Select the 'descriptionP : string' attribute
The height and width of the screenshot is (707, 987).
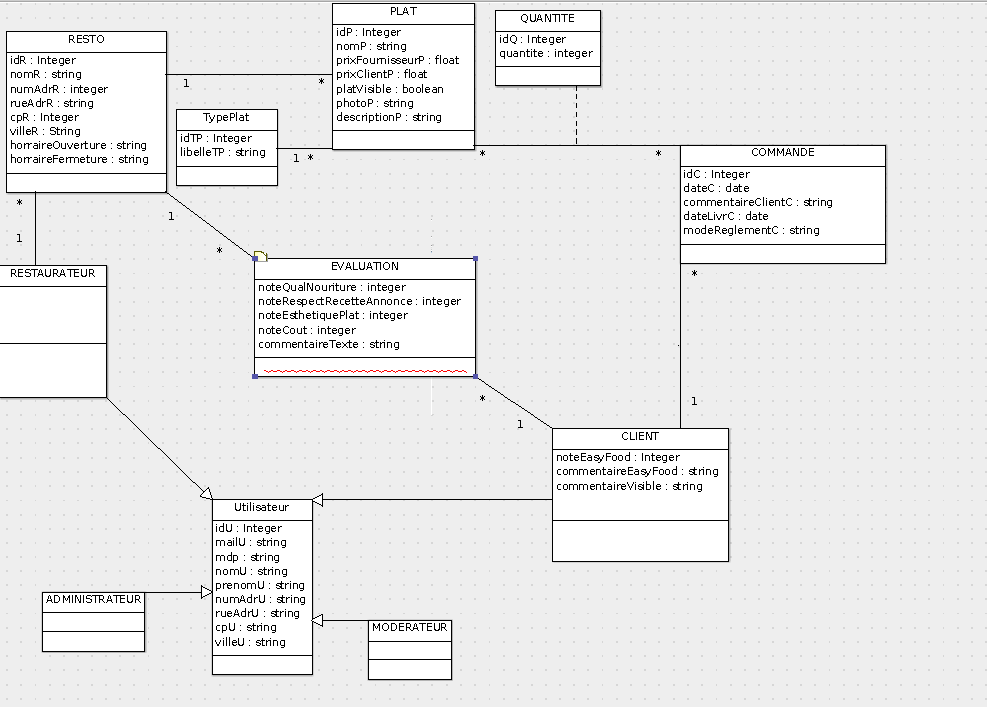coord(389,117)
